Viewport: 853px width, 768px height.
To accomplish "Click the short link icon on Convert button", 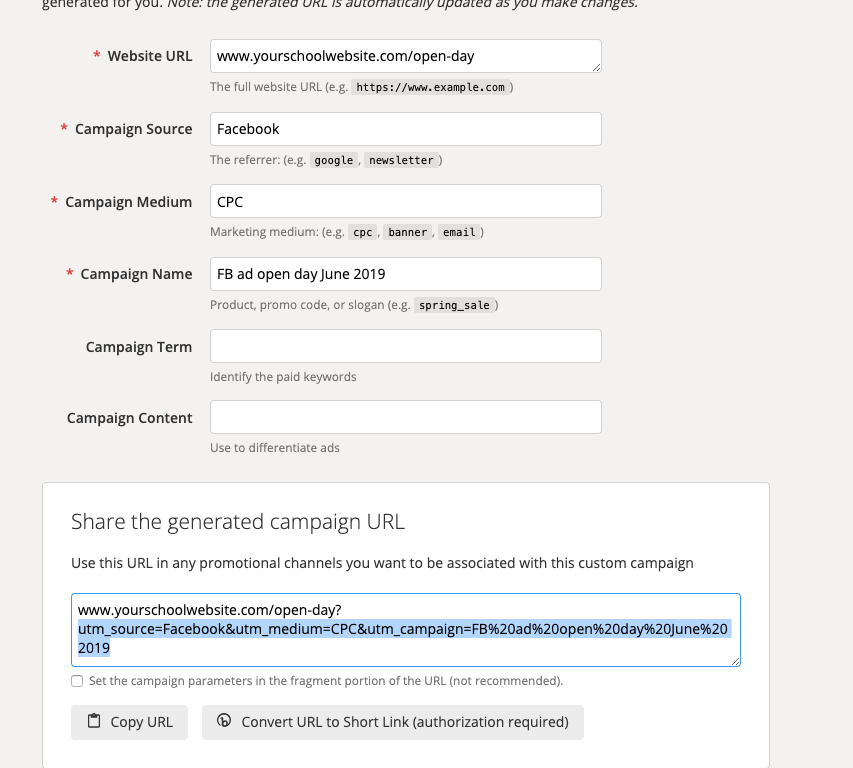I will click(224, 721).
